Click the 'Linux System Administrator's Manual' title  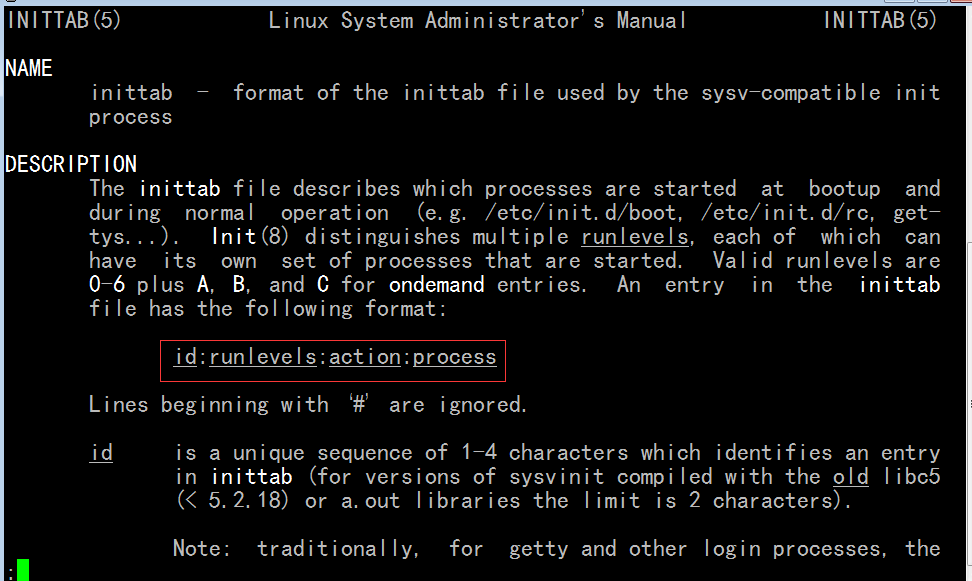coord(478,20)
